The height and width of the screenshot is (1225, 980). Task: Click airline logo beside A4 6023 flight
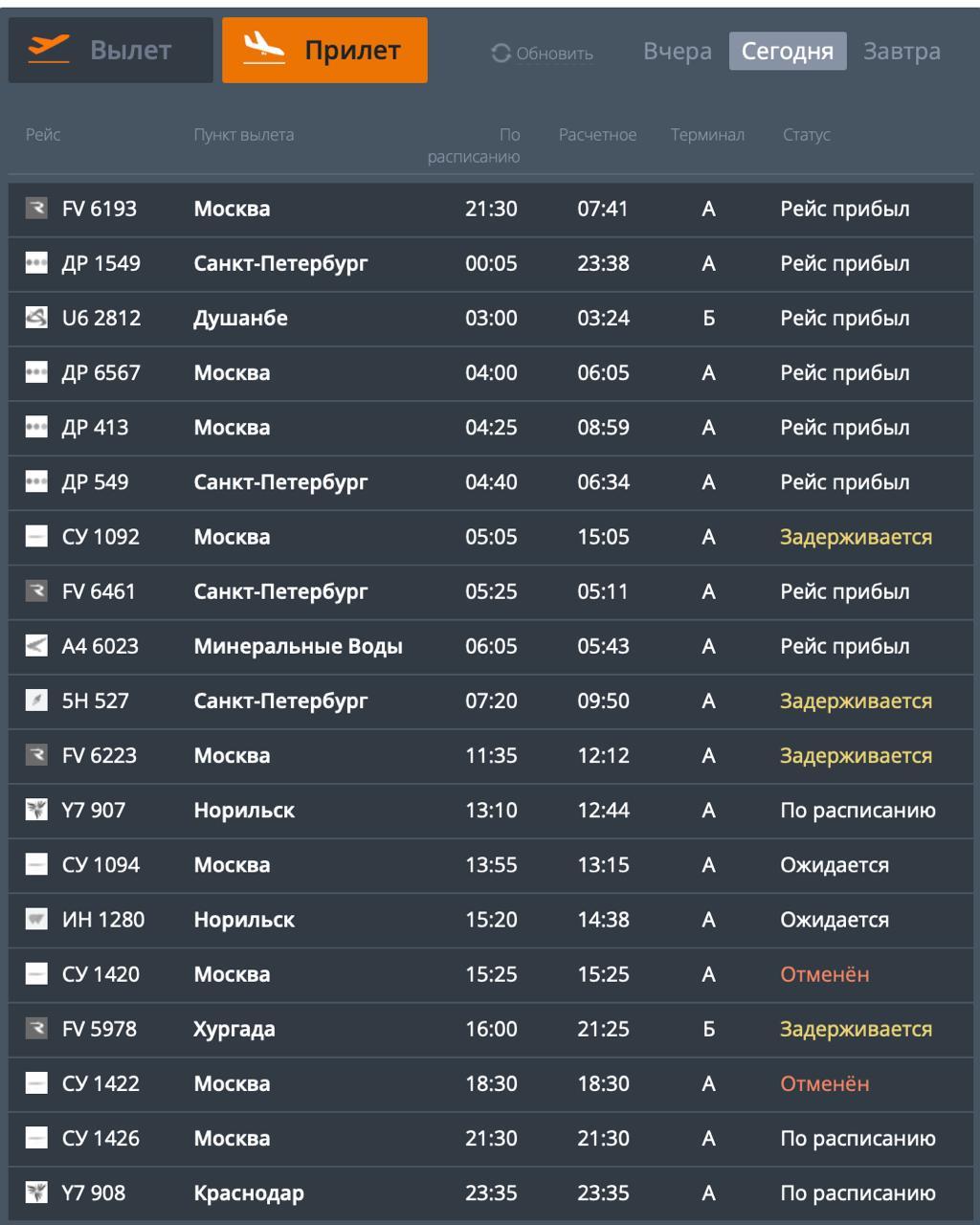click(x=36, y=646)
